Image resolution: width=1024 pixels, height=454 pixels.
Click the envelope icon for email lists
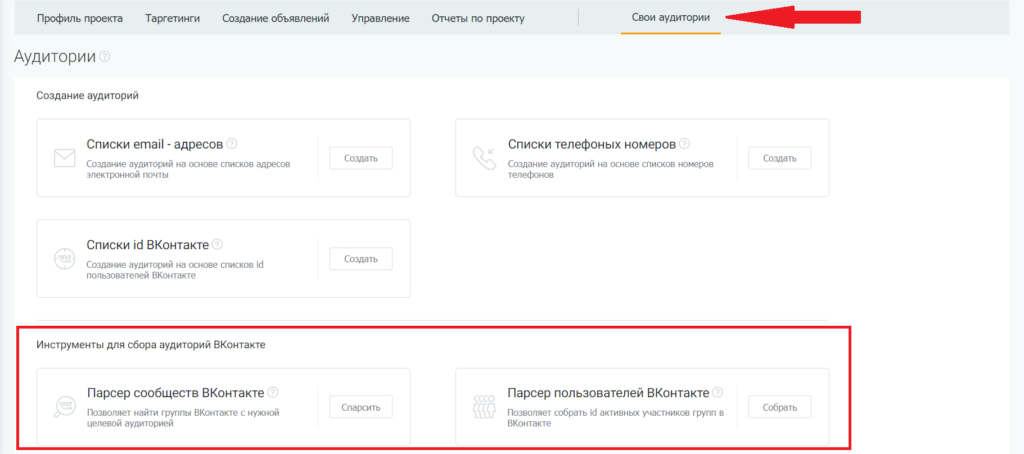64,158
